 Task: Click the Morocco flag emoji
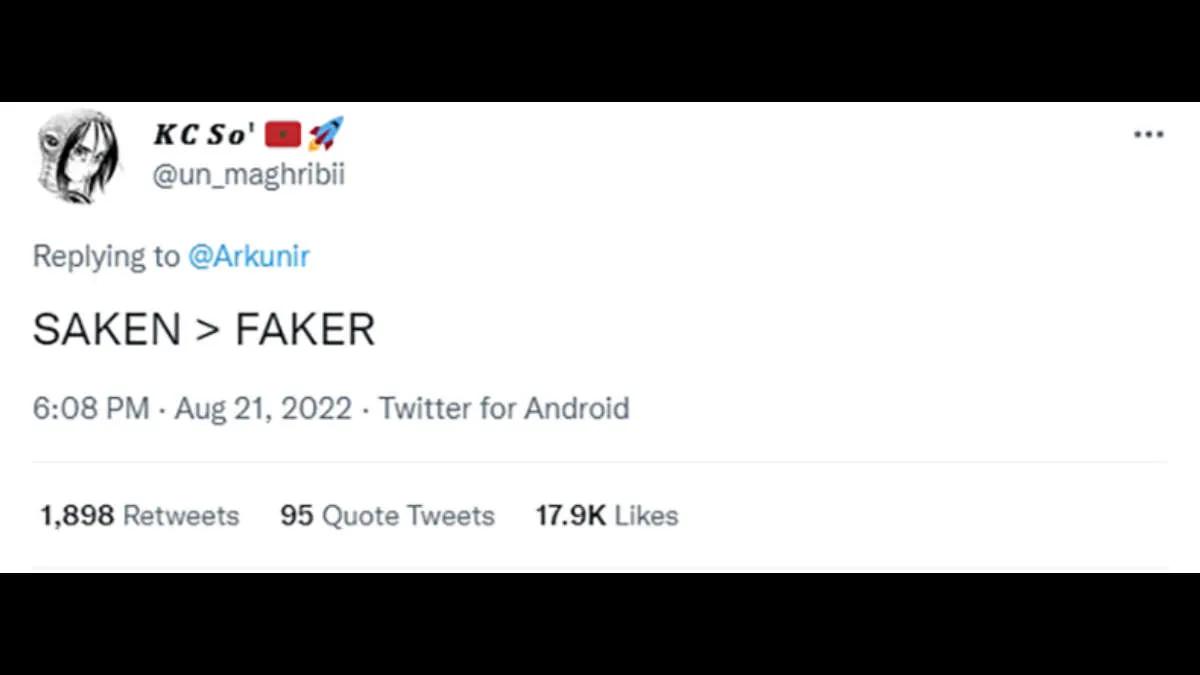pos(284,134)
